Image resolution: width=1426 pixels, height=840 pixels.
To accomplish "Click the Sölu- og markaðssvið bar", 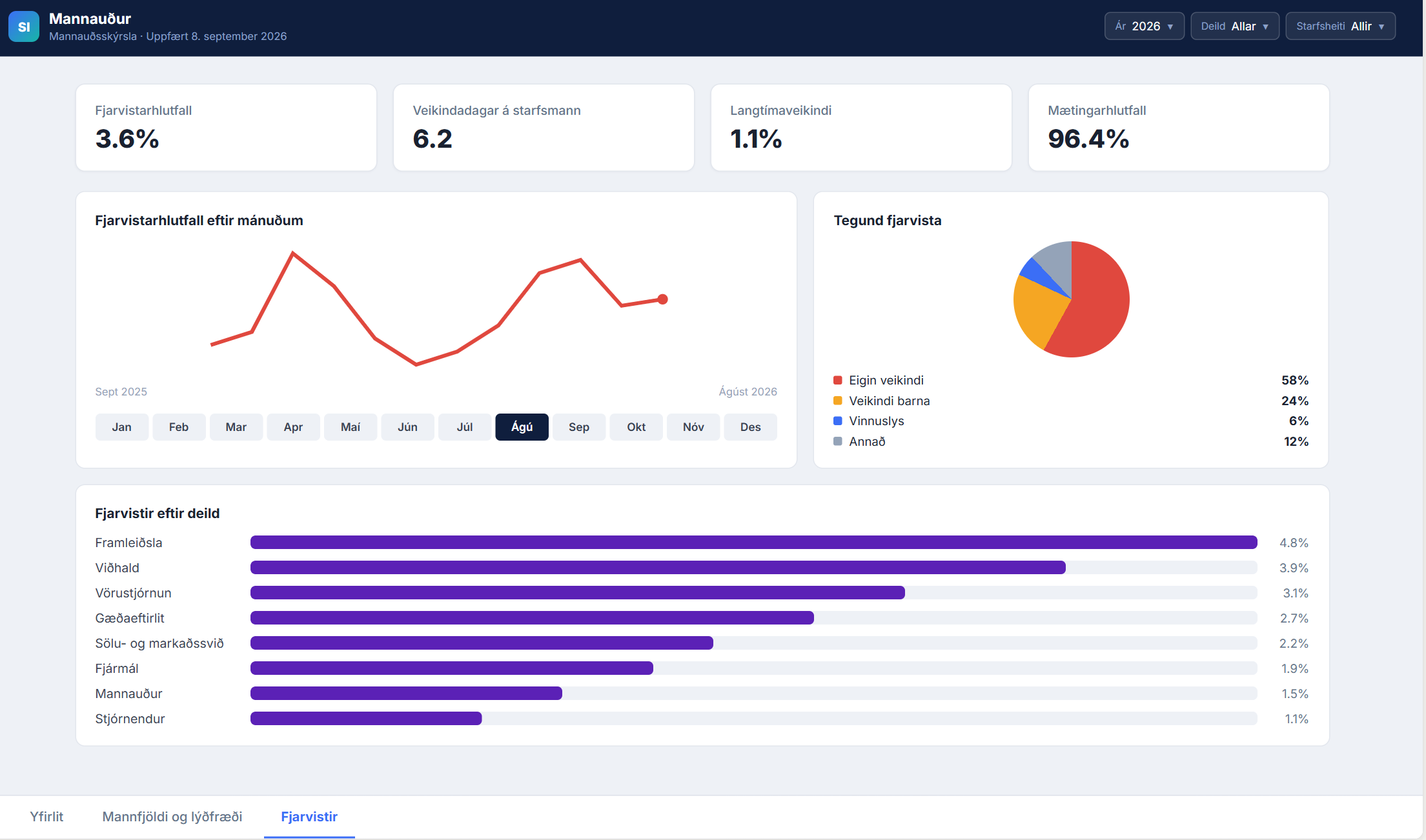I will point(482,643).
